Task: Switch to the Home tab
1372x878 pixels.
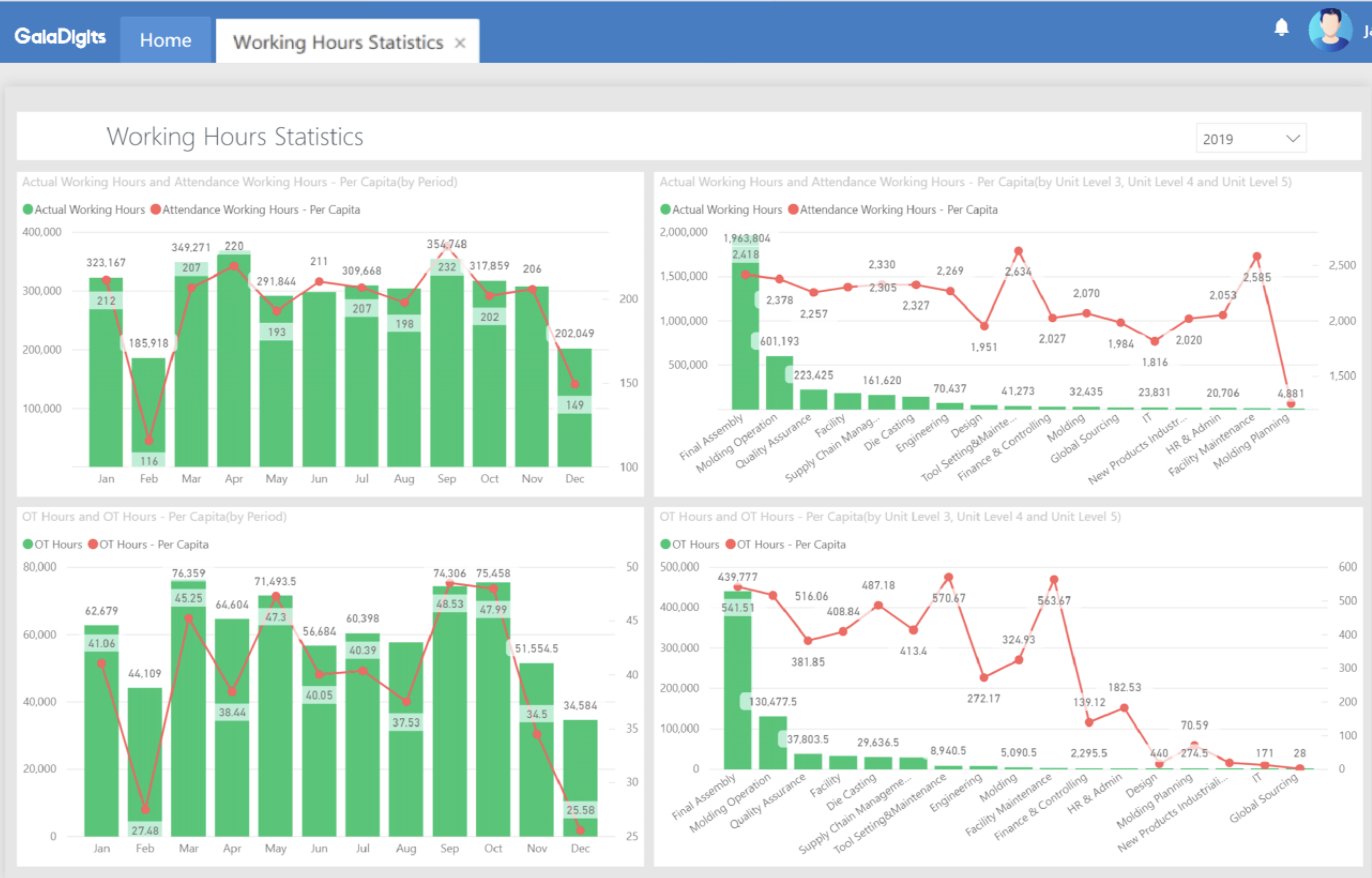Action: coord(165,40)
